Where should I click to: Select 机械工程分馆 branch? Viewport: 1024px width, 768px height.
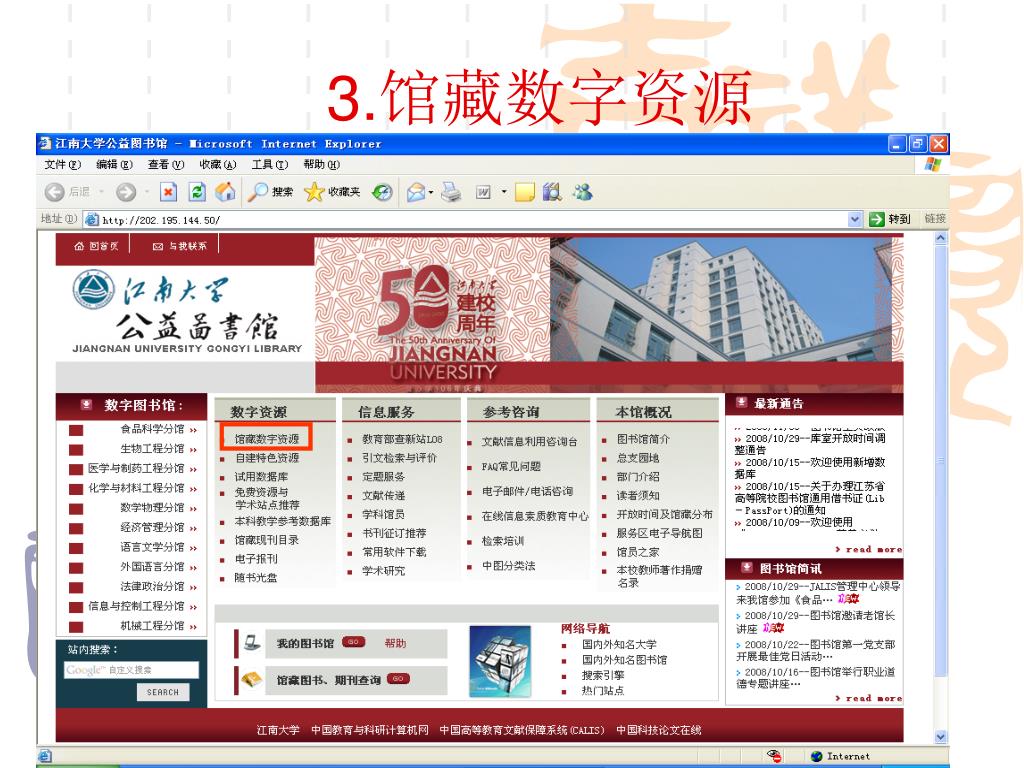(x=152, y=626)
